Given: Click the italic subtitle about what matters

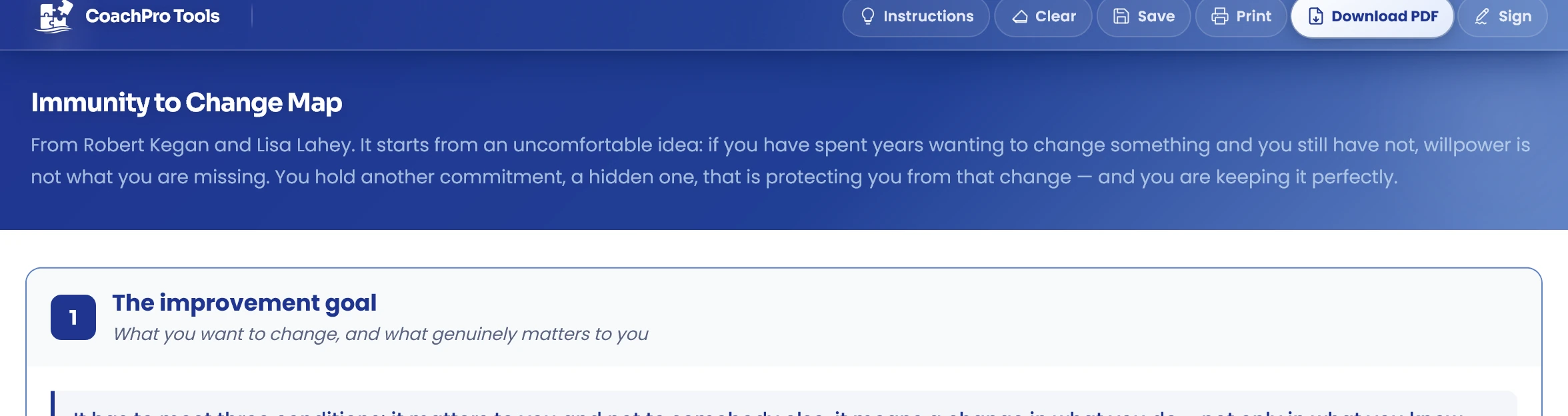Looking at the screenshot, I should click(x=381, y=334).
